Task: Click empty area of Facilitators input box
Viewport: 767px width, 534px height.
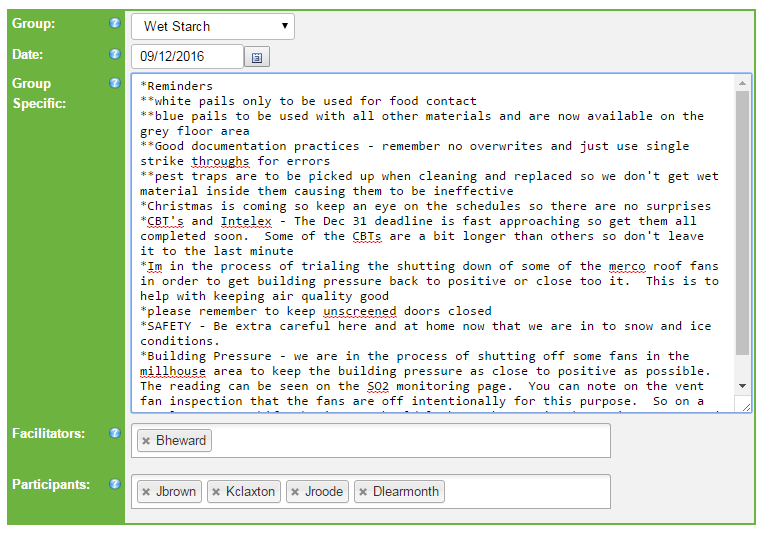Action: [x=411, y=441]
